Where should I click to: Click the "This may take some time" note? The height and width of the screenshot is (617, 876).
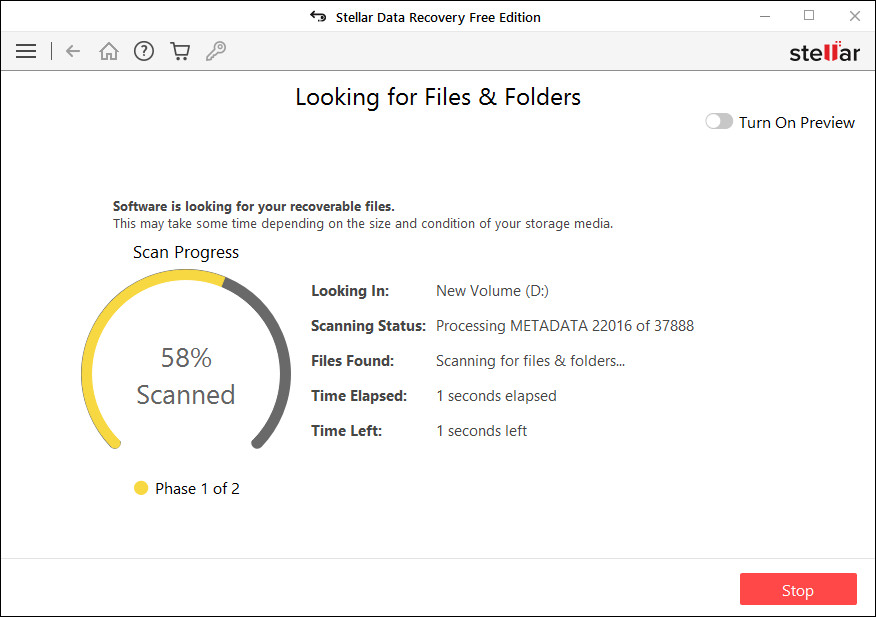click(x=363, y=224)
